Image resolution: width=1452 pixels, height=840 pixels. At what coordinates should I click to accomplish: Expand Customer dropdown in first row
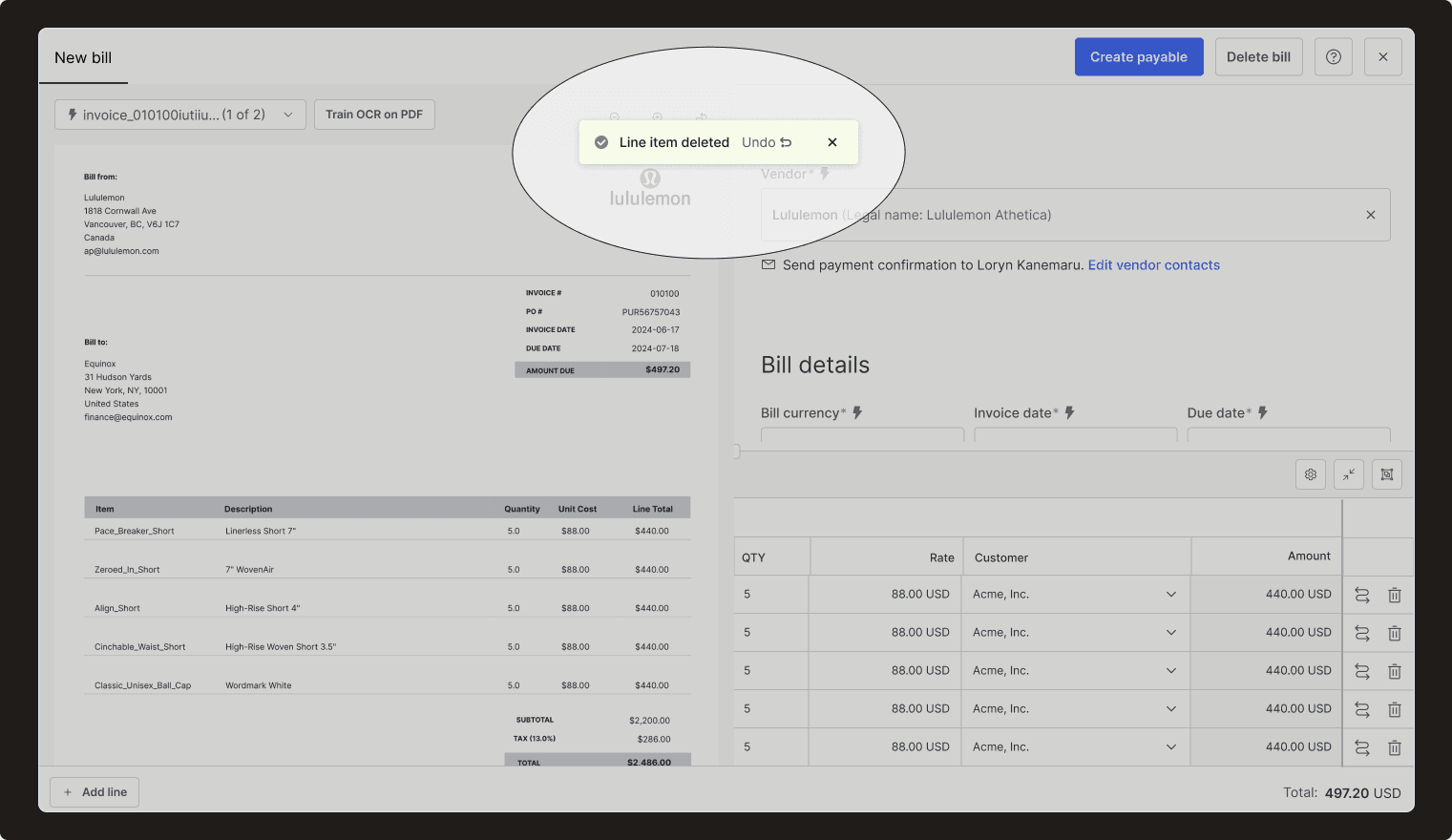coord(1170,595)
